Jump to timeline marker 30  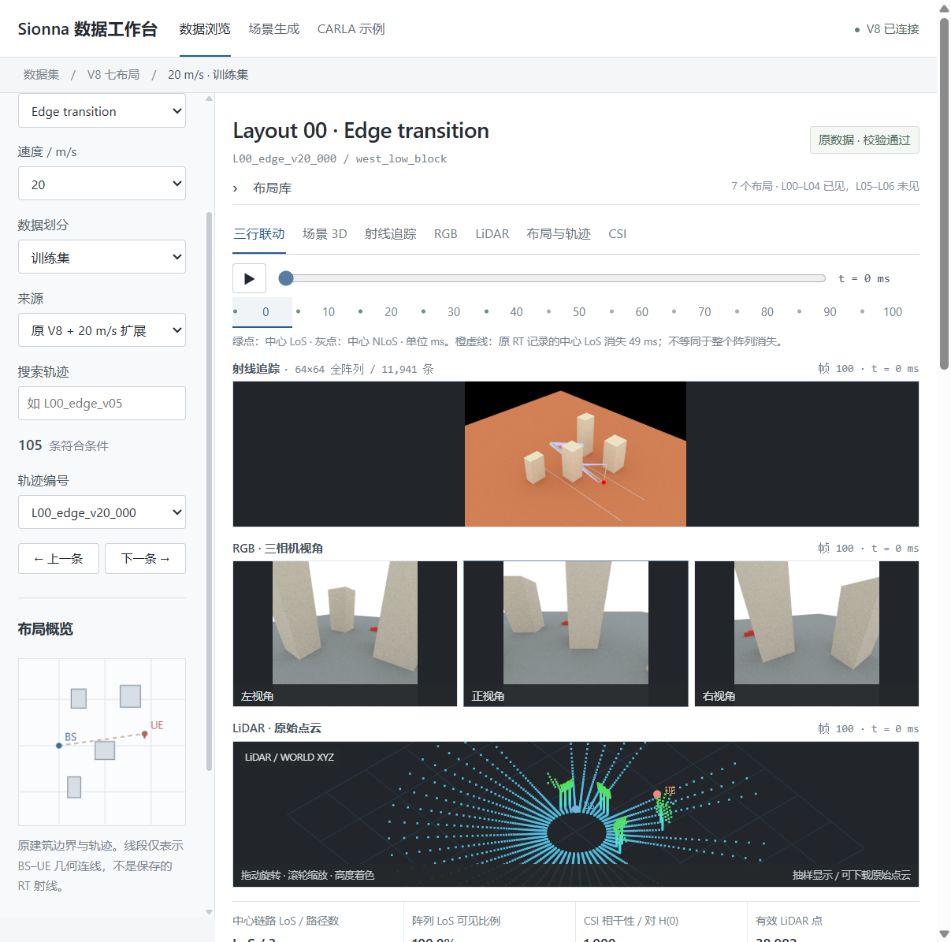454,312
